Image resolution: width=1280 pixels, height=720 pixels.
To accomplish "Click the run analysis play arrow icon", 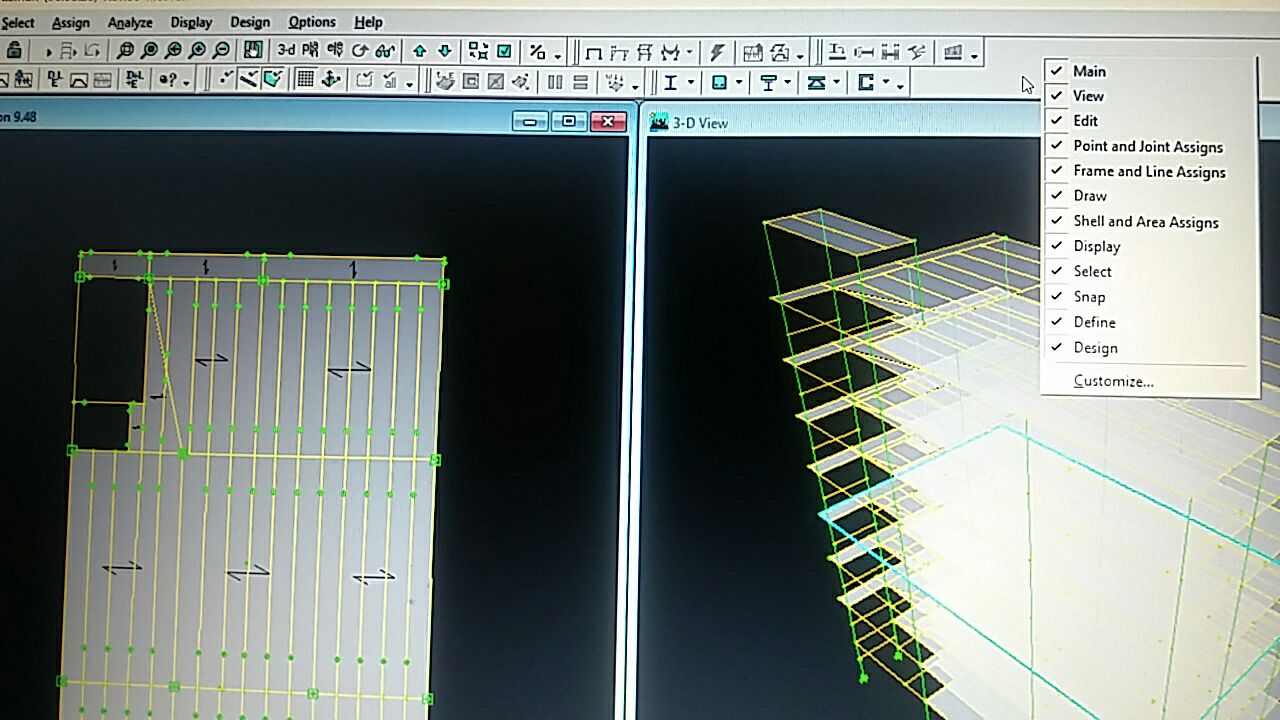I will [48, 51].
